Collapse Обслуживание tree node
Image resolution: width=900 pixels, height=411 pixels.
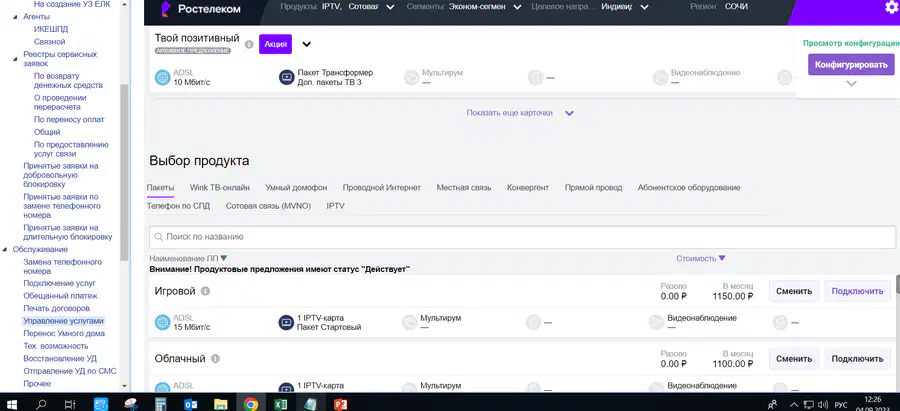coord(6,249)
